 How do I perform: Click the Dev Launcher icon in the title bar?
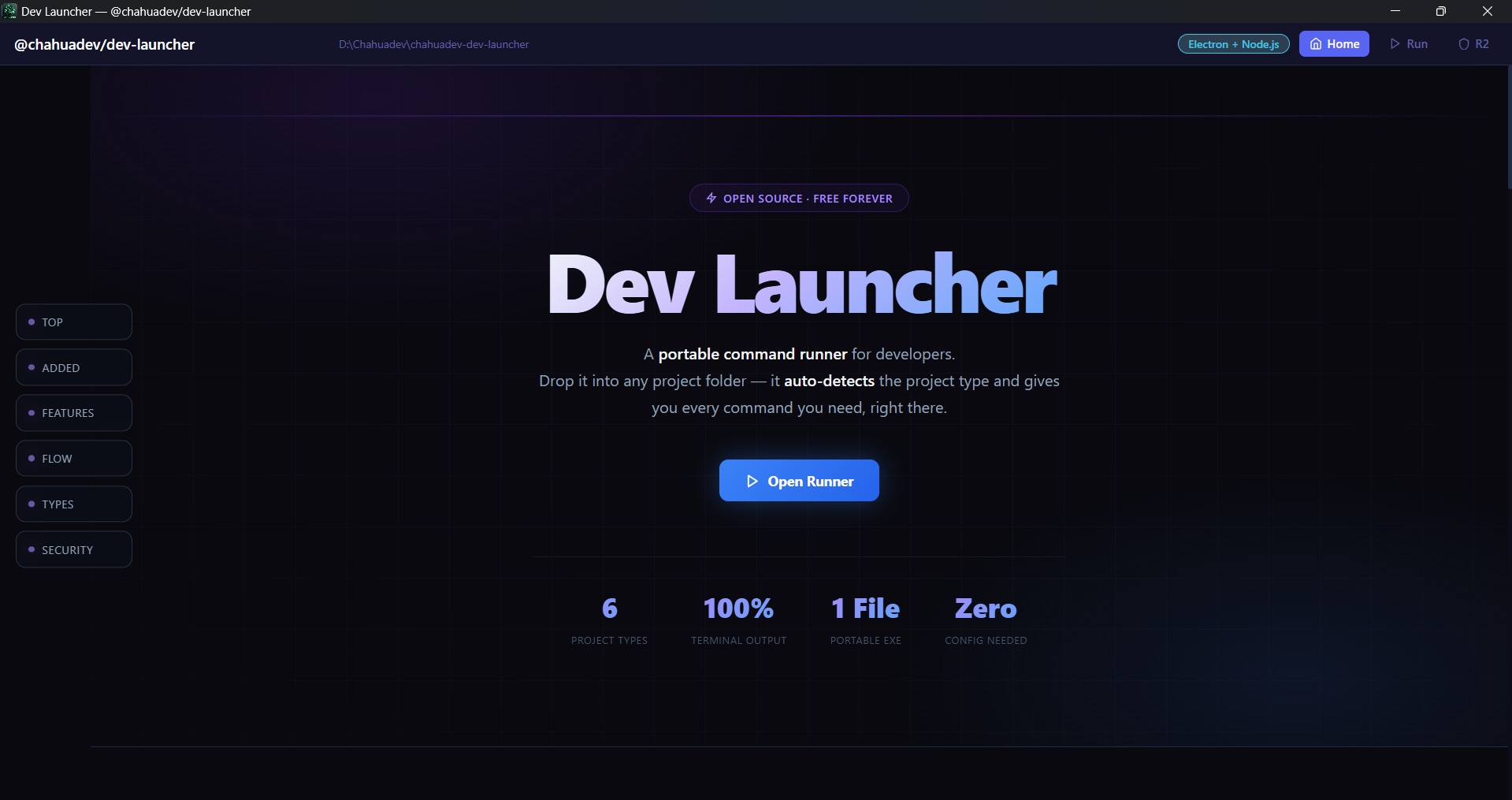point(9,11)
